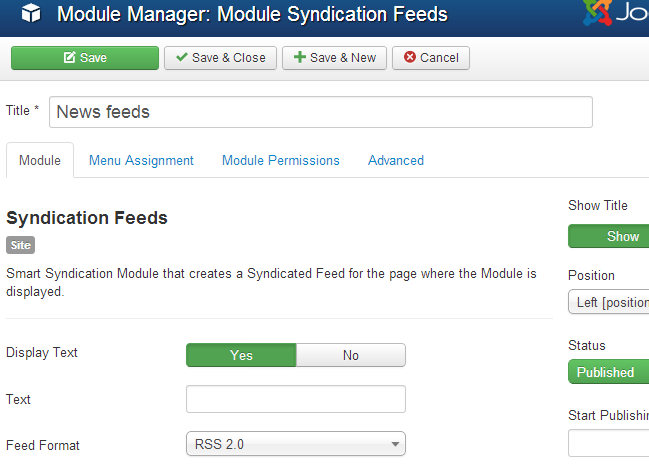Open the Feed Format RSS 2.0 dropdown
Image resolution: width=649 pixels, height=473 pixels.
point(296,444)
